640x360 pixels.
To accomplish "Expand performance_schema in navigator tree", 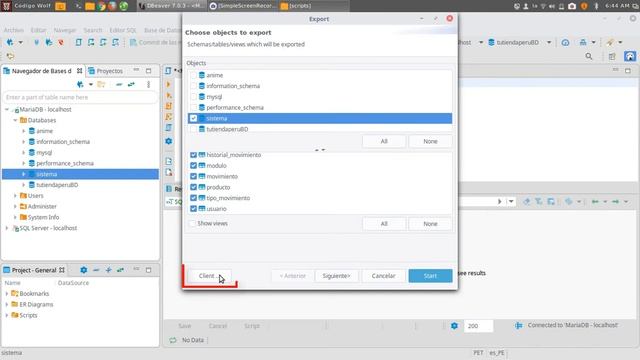I will pos(24,163).
